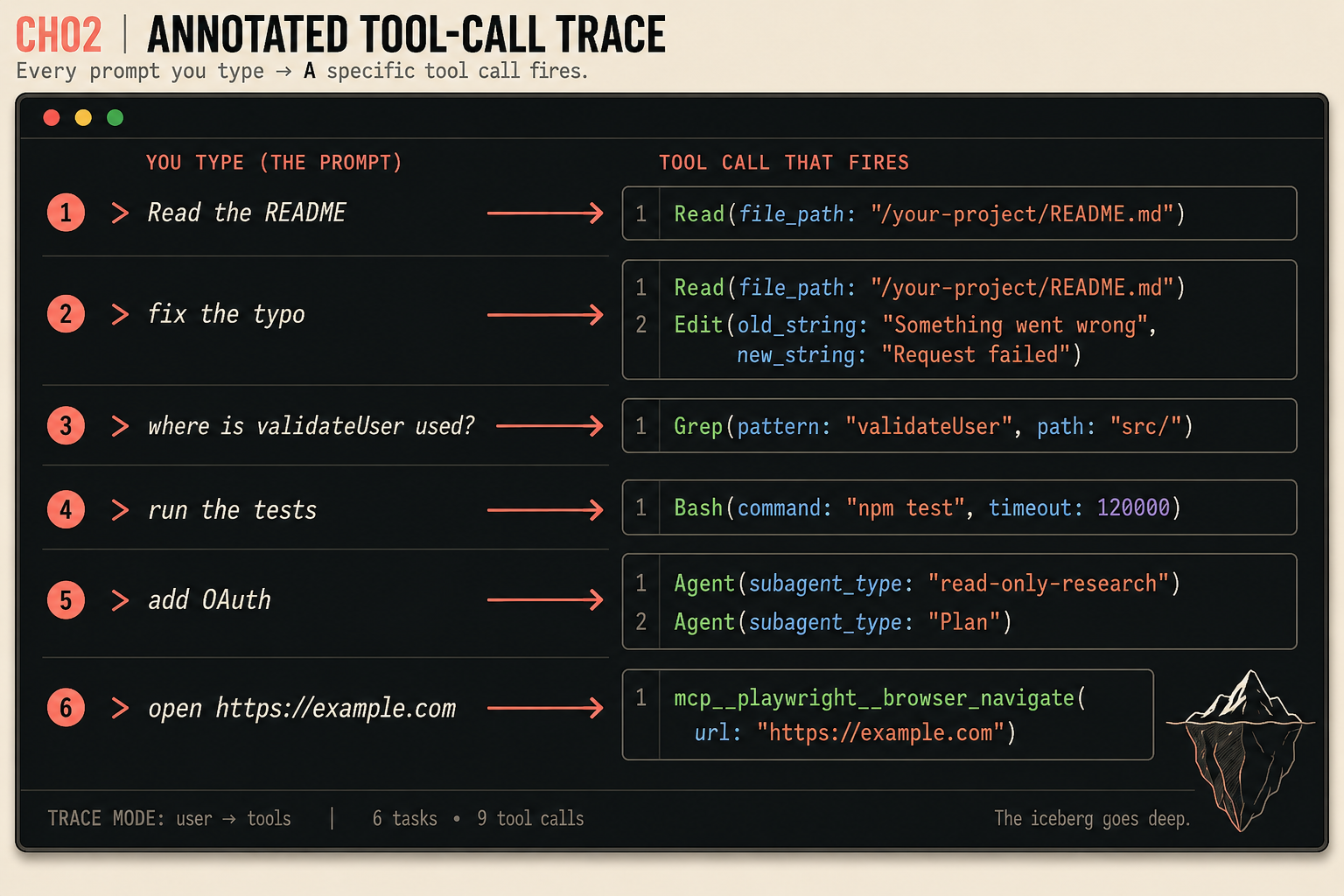Click the prompt chevron beside "run the tests"
The height and width of the screenshot is (896, 1344).
(121, 510)
